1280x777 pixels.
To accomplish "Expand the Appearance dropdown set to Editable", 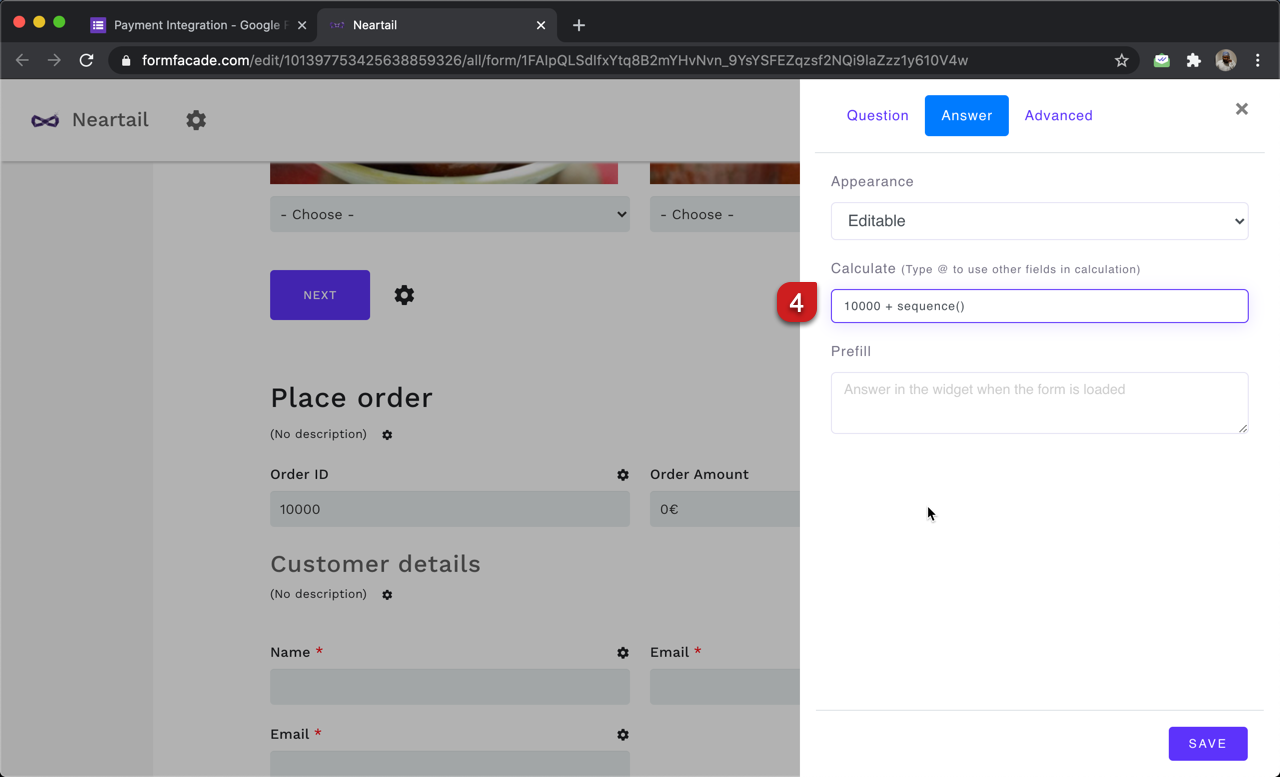I will pos(1039,221).
